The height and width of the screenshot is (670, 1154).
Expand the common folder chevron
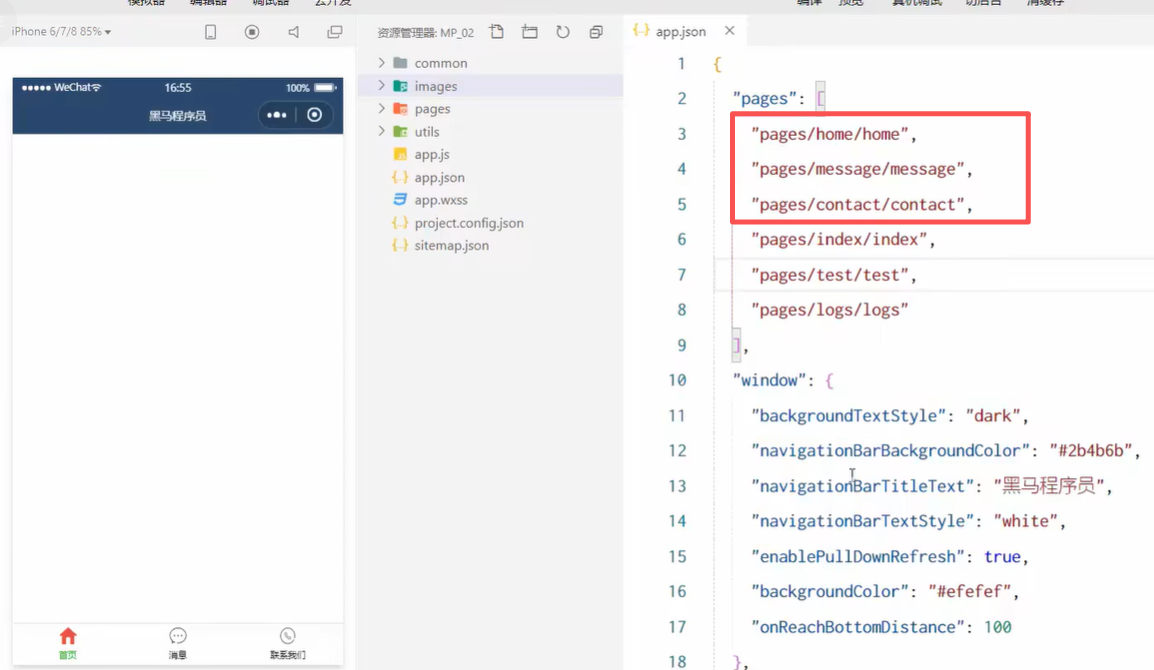tap(381, 63)
